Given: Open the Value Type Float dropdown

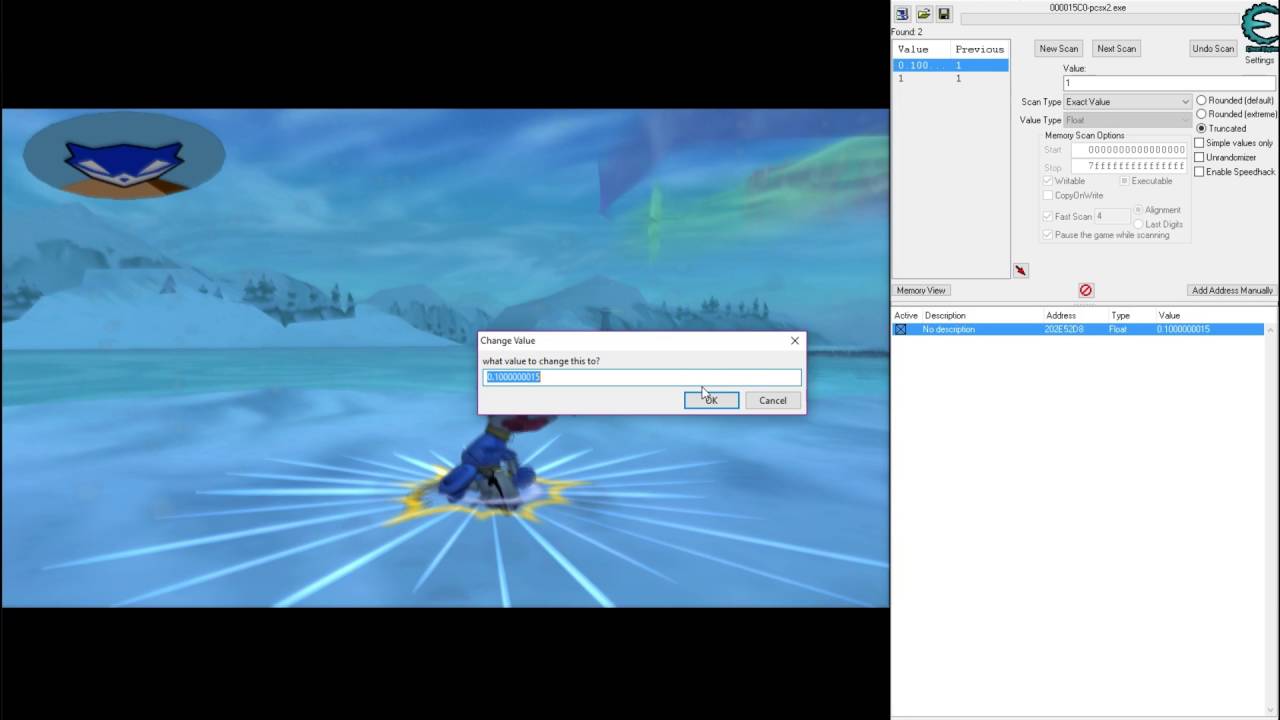Looking at the screenshot, I should [1127, 120].
